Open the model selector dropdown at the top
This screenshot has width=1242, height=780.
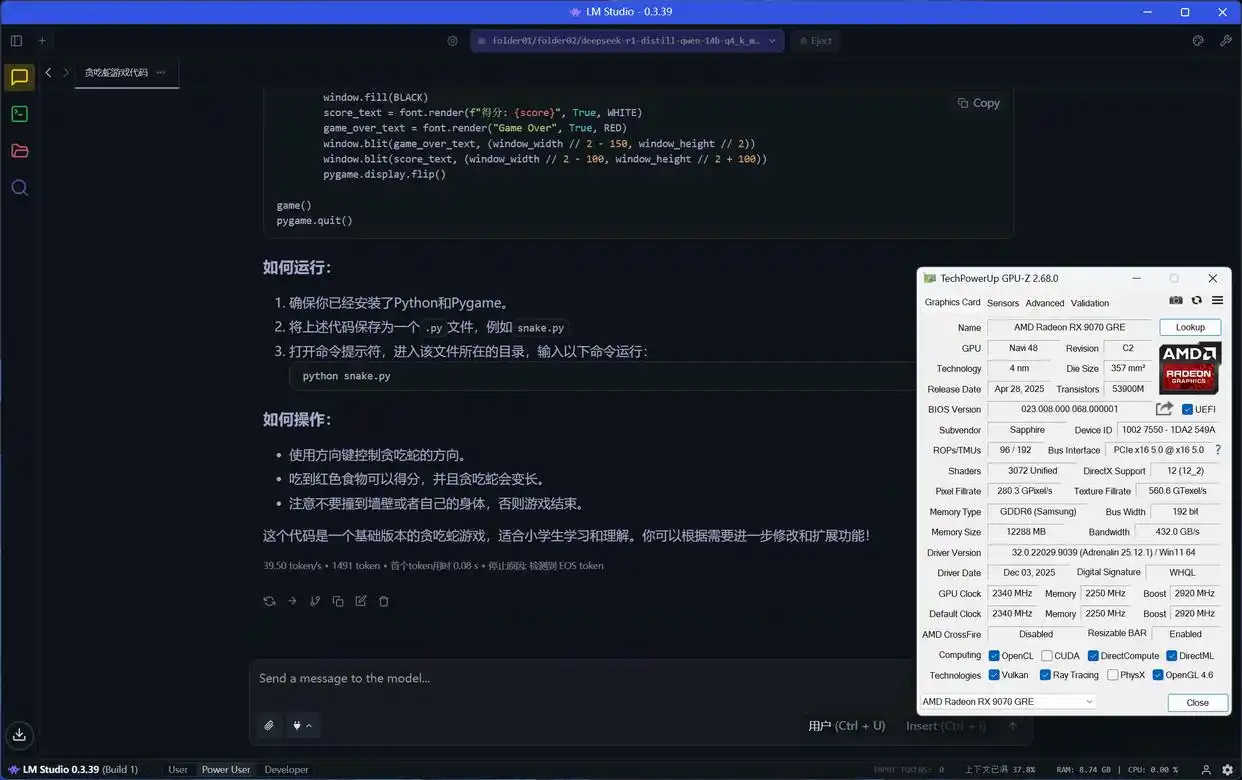coord(628,41)
